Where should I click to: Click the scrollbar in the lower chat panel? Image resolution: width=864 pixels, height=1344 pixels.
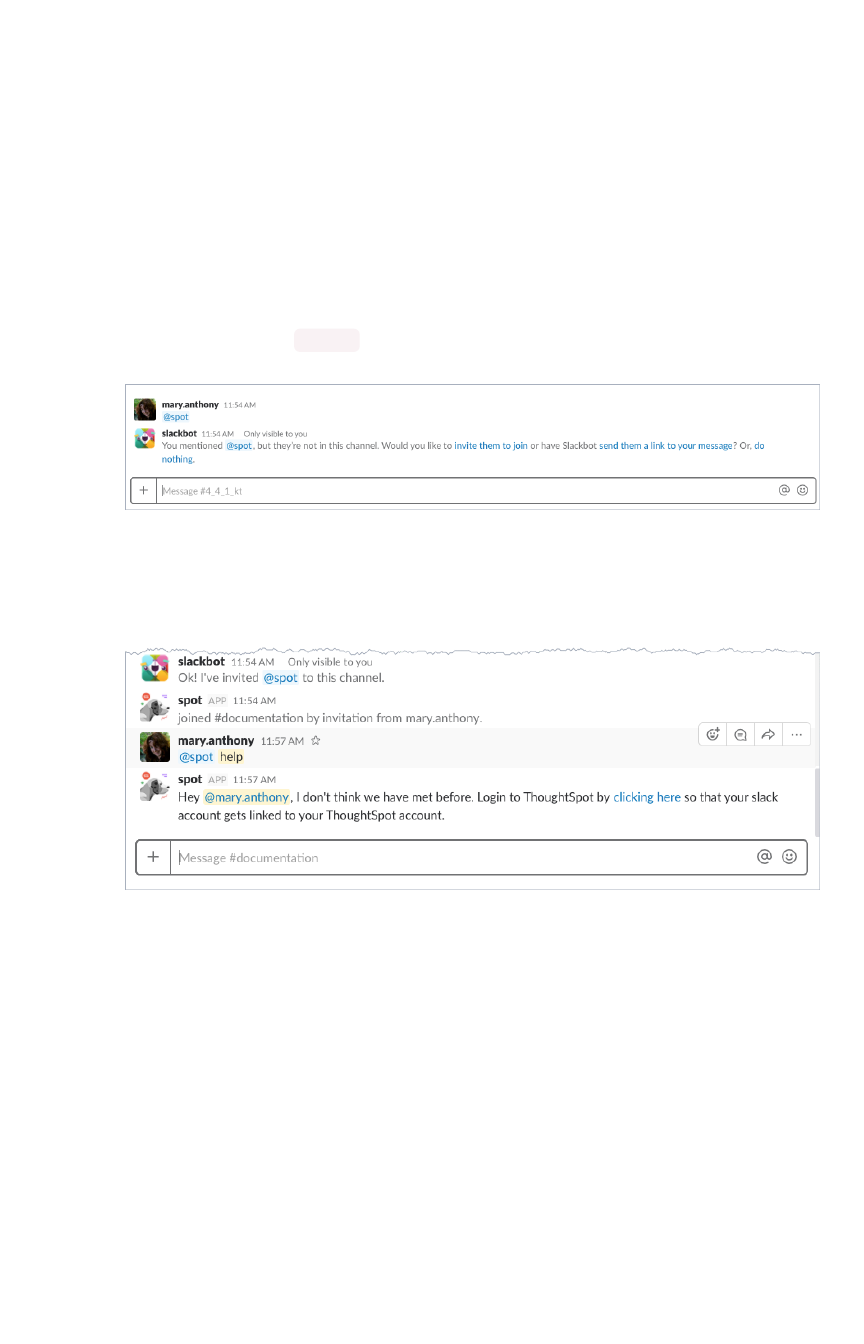pyautogui.click(x=817, y=802)
